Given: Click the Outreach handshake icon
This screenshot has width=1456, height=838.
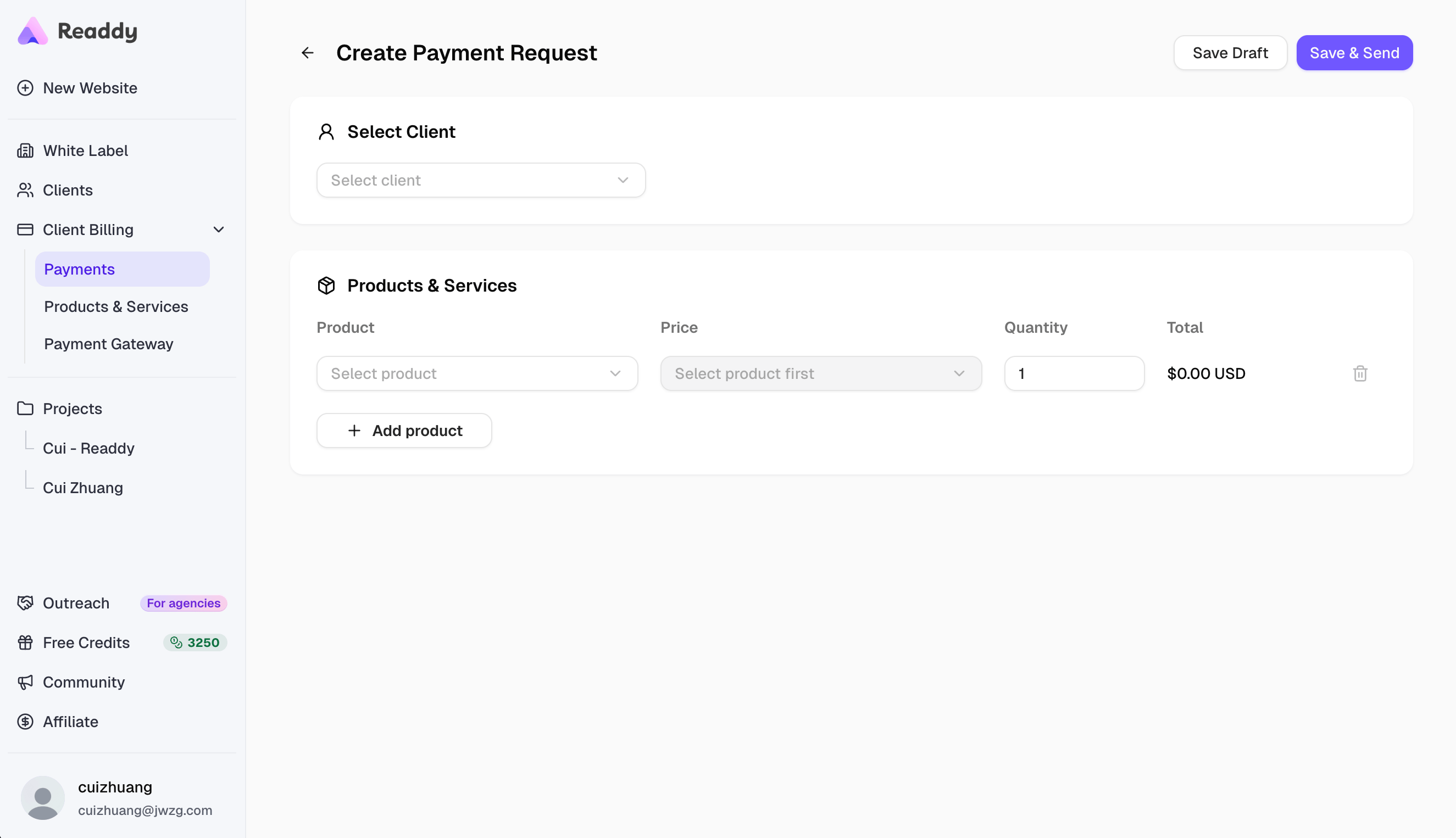Looking at the screenshot, I should (25, 603).
